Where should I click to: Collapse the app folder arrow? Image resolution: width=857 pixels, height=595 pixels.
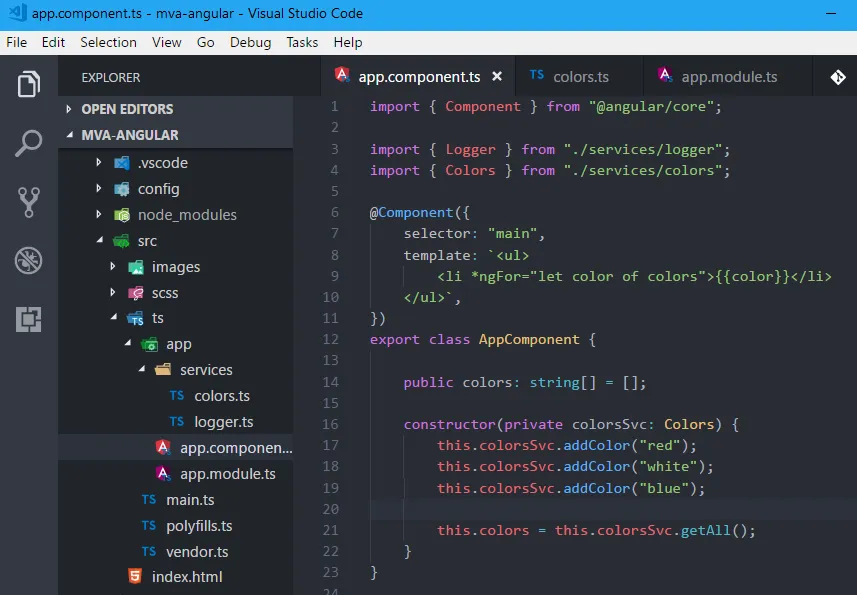tap(128, 343)
